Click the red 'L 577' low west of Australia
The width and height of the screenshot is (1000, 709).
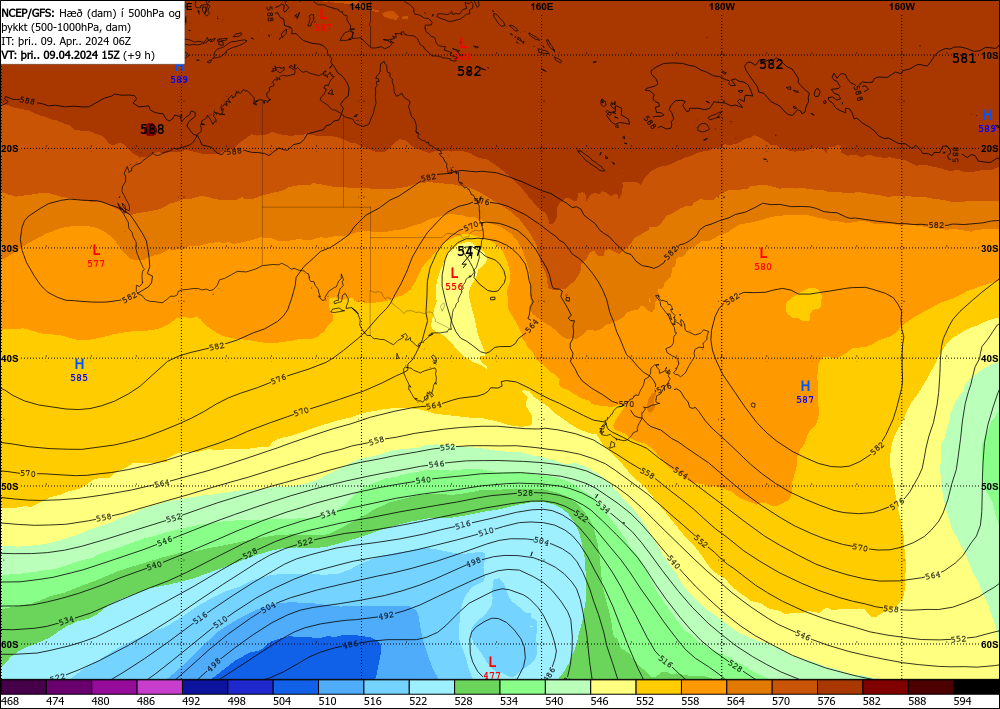coord(96,256)
